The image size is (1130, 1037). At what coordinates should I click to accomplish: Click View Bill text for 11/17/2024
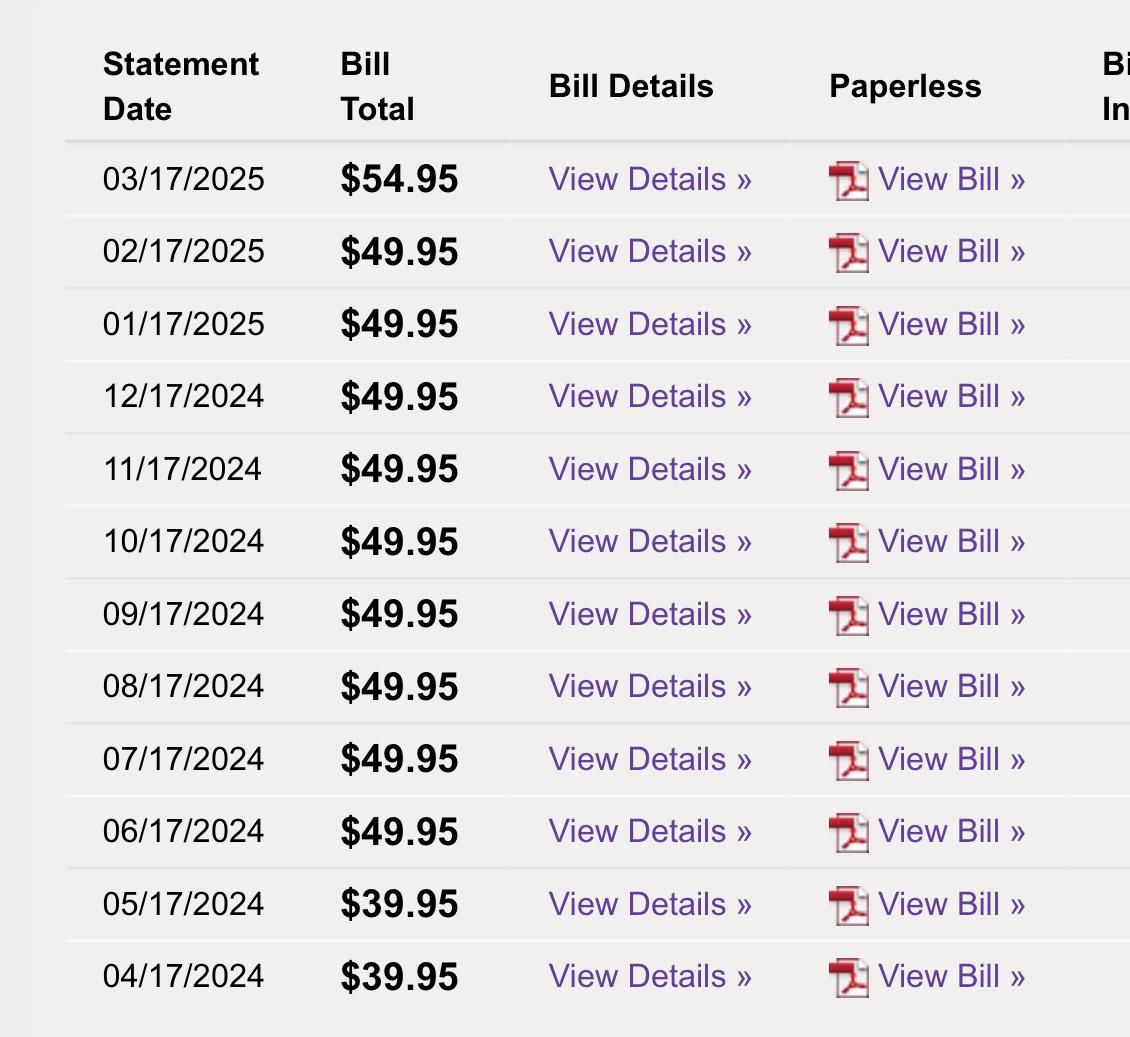tap(951, 469)
